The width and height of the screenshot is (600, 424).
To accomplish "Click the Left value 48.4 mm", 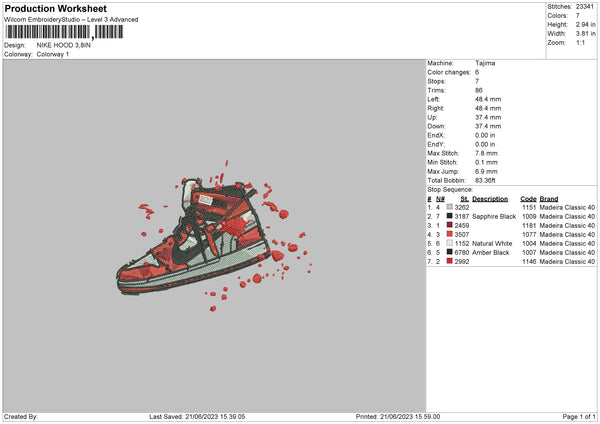I will pyautogui.click(x=488, y=99).
